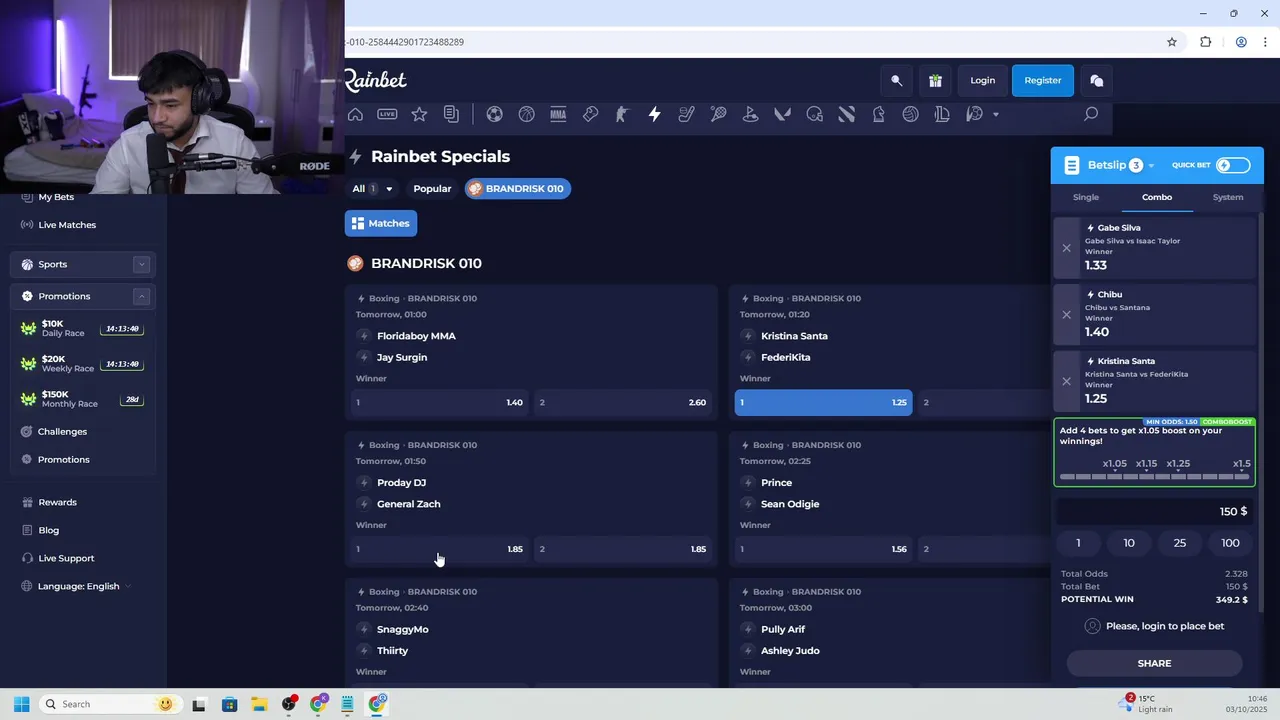1280x720 pixels.
Task: Select the boxing glove sport icon
Action: [590, 114]
